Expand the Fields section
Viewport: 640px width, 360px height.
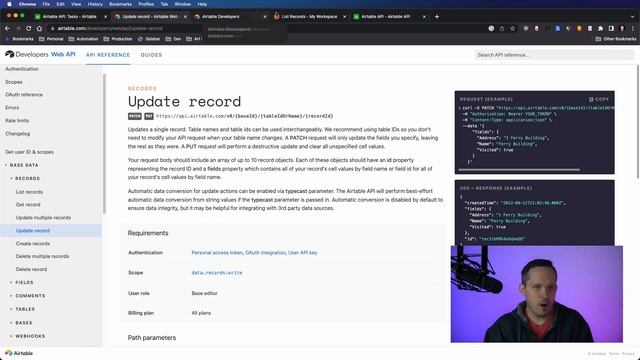tap(22, 282)
